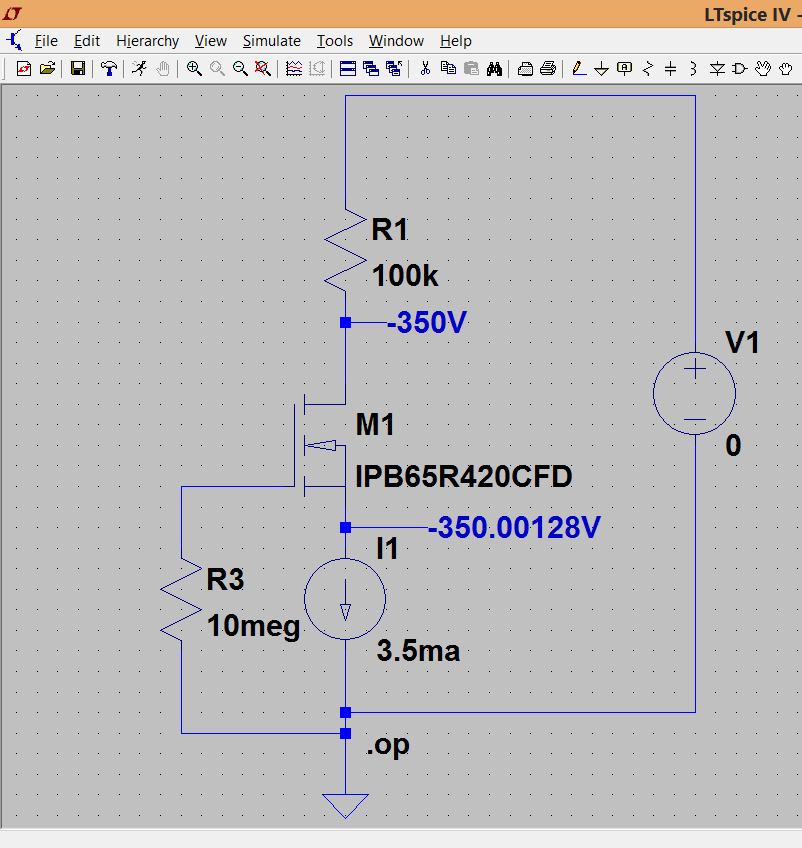Click the -350V voltage label
The height and width of the screenshot is (848, 802).
[427, 322]
